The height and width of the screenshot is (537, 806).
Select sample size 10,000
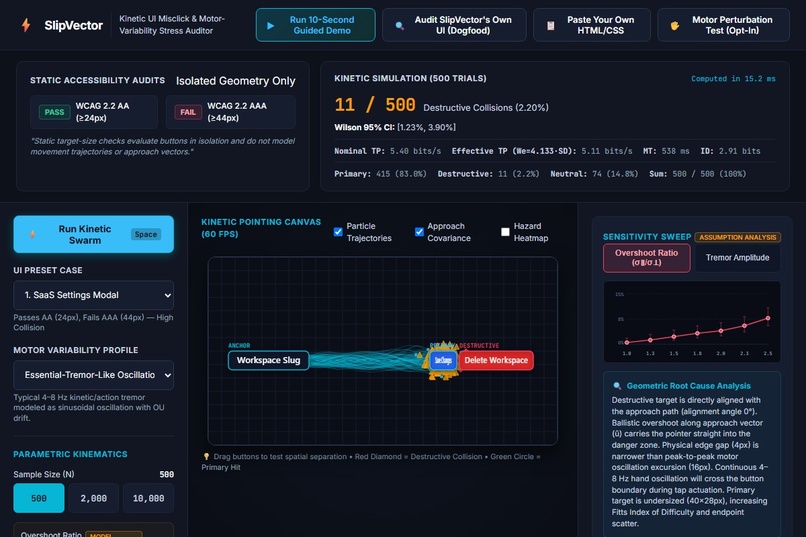click(148, 498)
